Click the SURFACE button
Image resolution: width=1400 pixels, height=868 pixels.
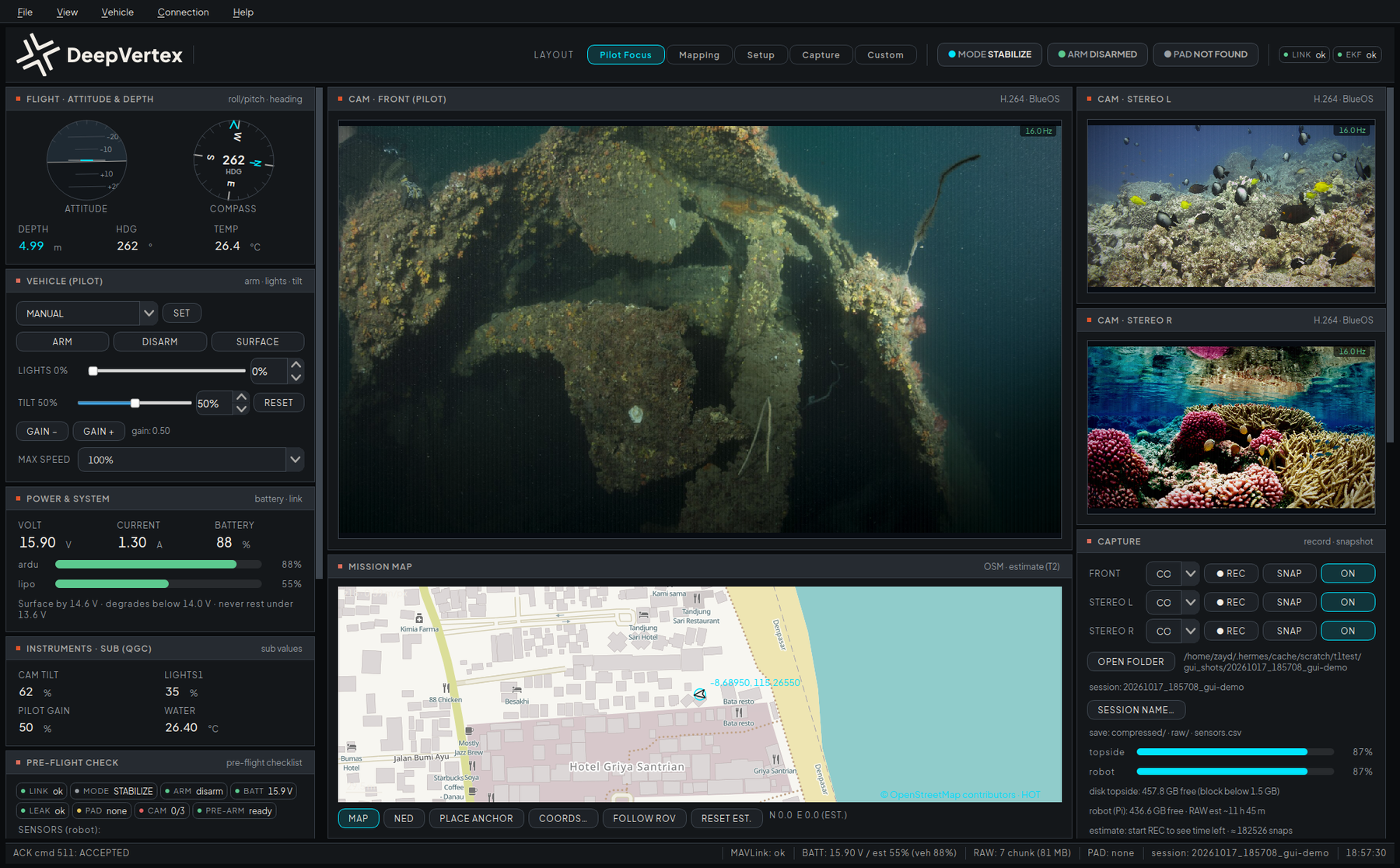[257, 341]
